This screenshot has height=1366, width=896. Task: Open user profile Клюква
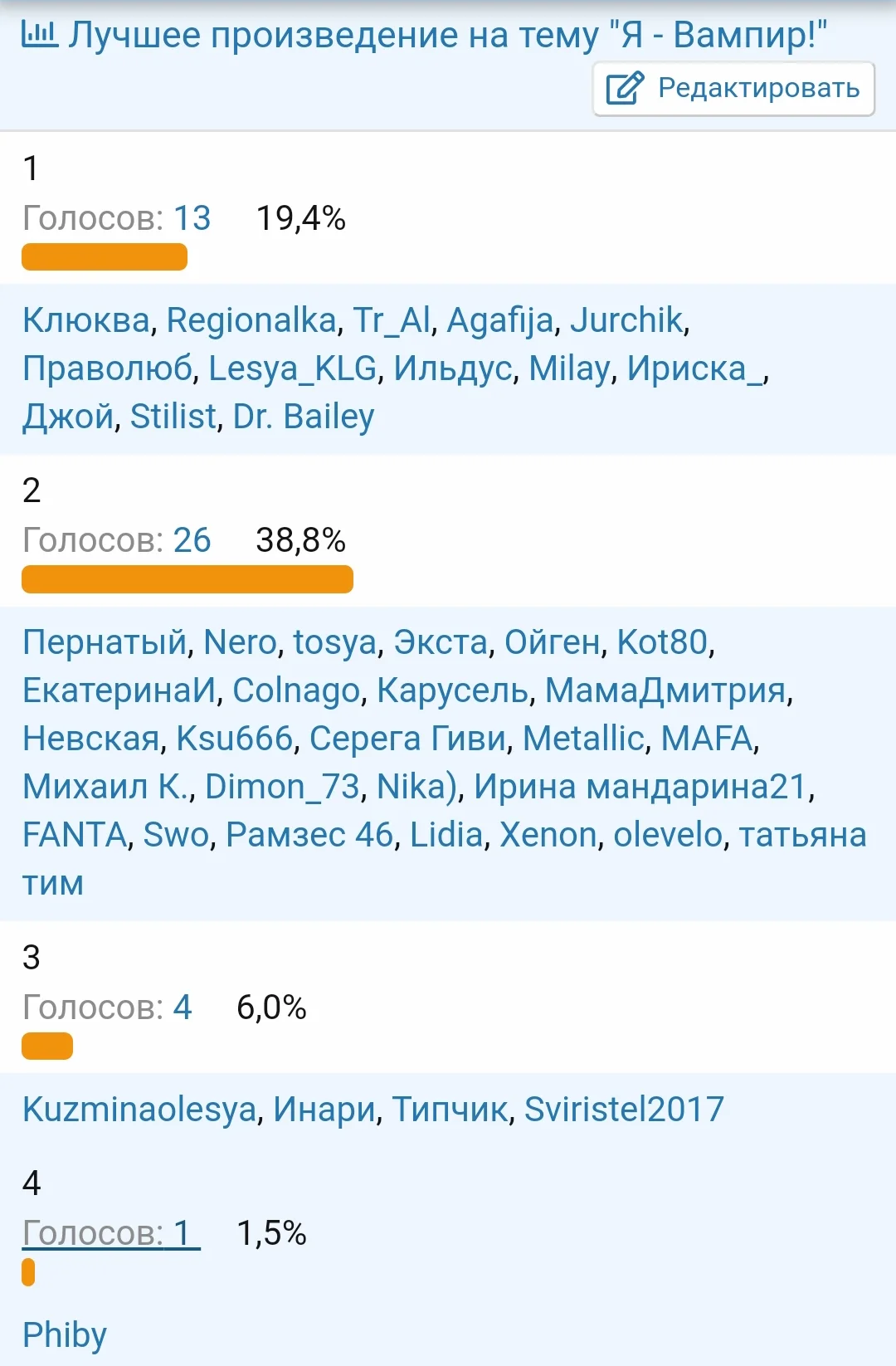[x=86, y=320]
